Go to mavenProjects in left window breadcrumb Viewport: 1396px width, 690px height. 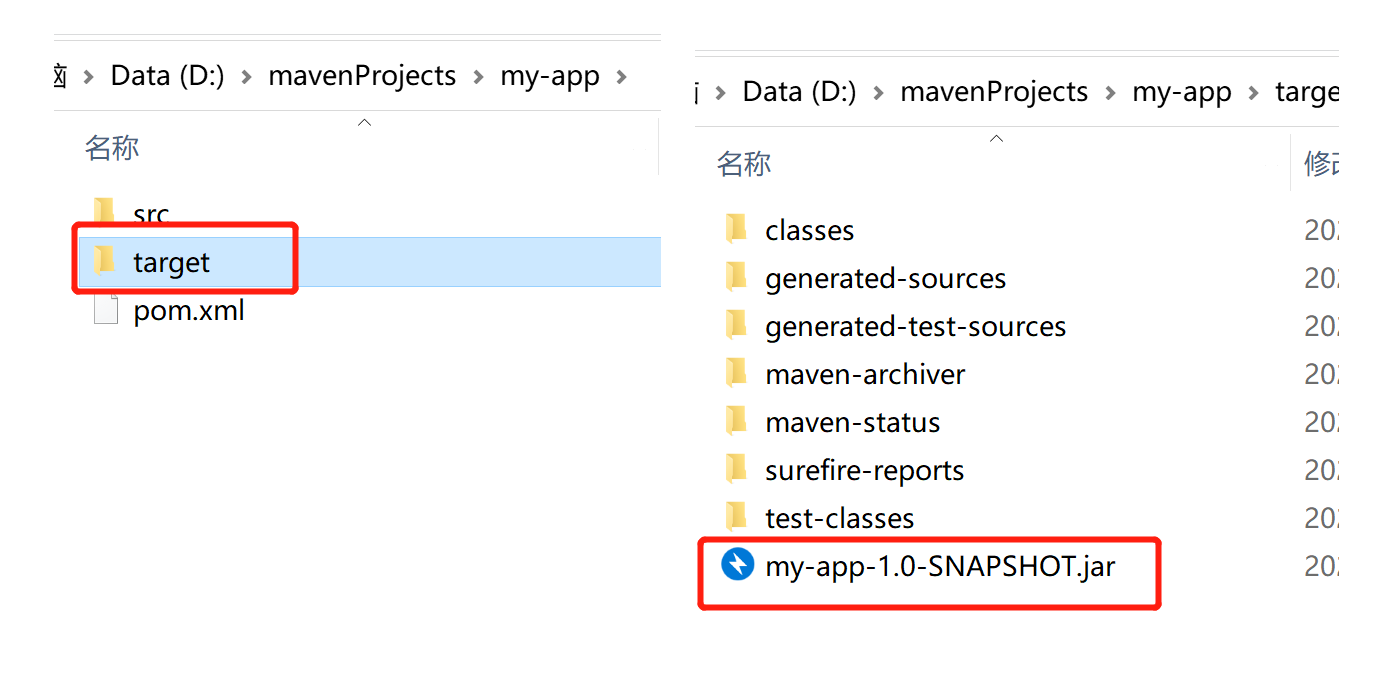[362, 76]
